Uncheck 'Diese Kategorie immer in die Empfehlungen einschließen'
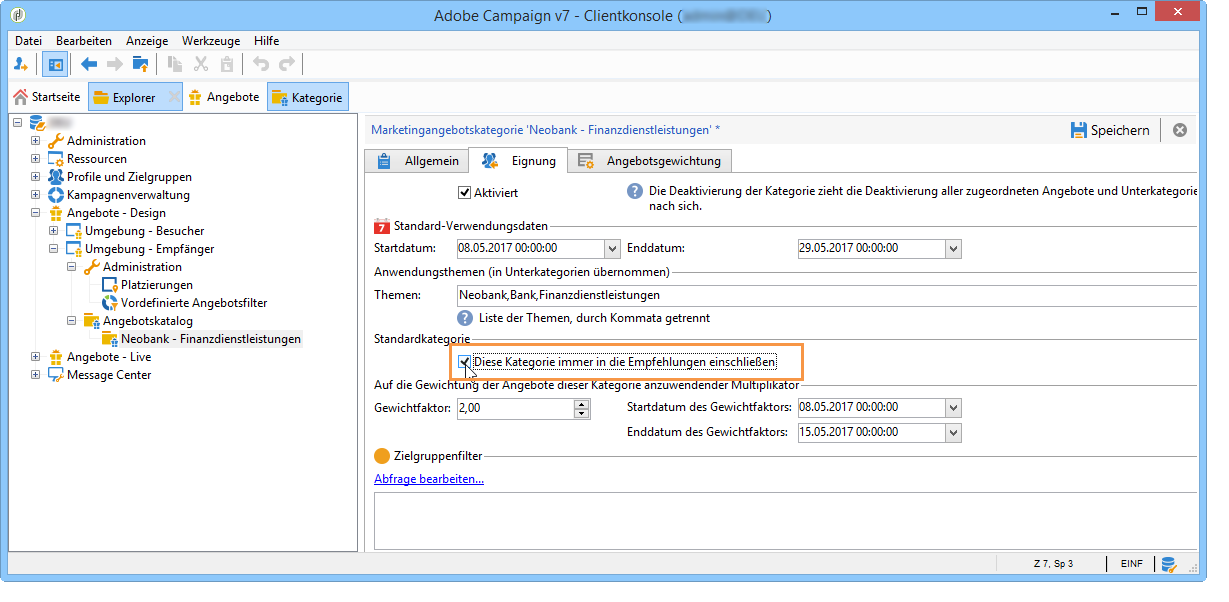 [465, 362]
